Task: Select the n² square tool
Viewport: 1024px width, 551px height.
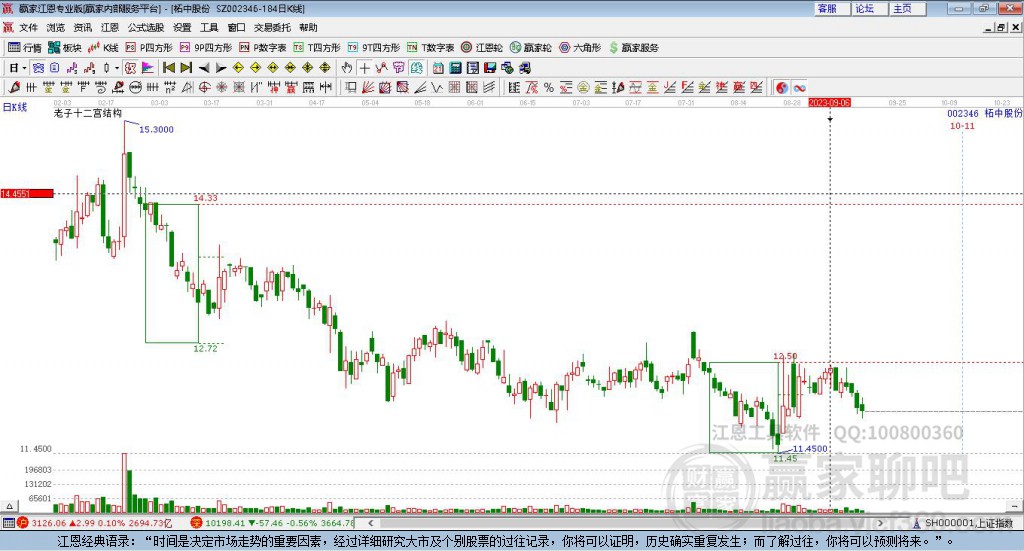Action: 170,87
